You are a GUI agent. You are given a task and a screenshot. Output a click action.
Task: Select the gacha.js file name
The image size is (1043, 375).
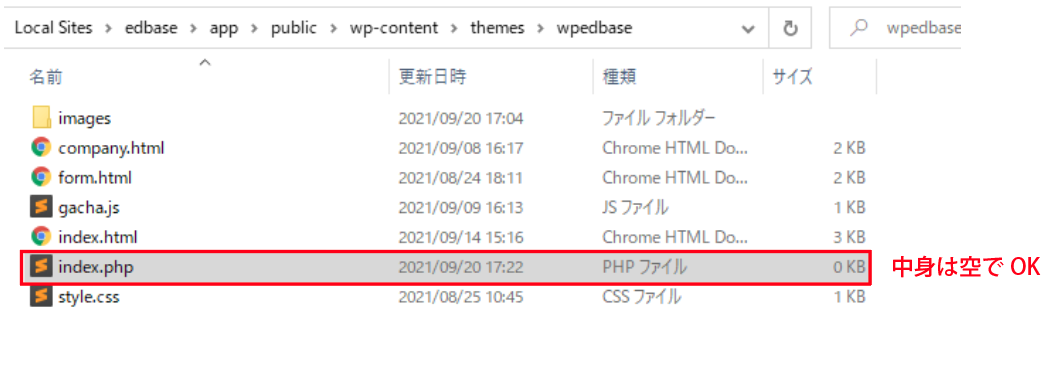pyautogui.click(x=89, y=207)
